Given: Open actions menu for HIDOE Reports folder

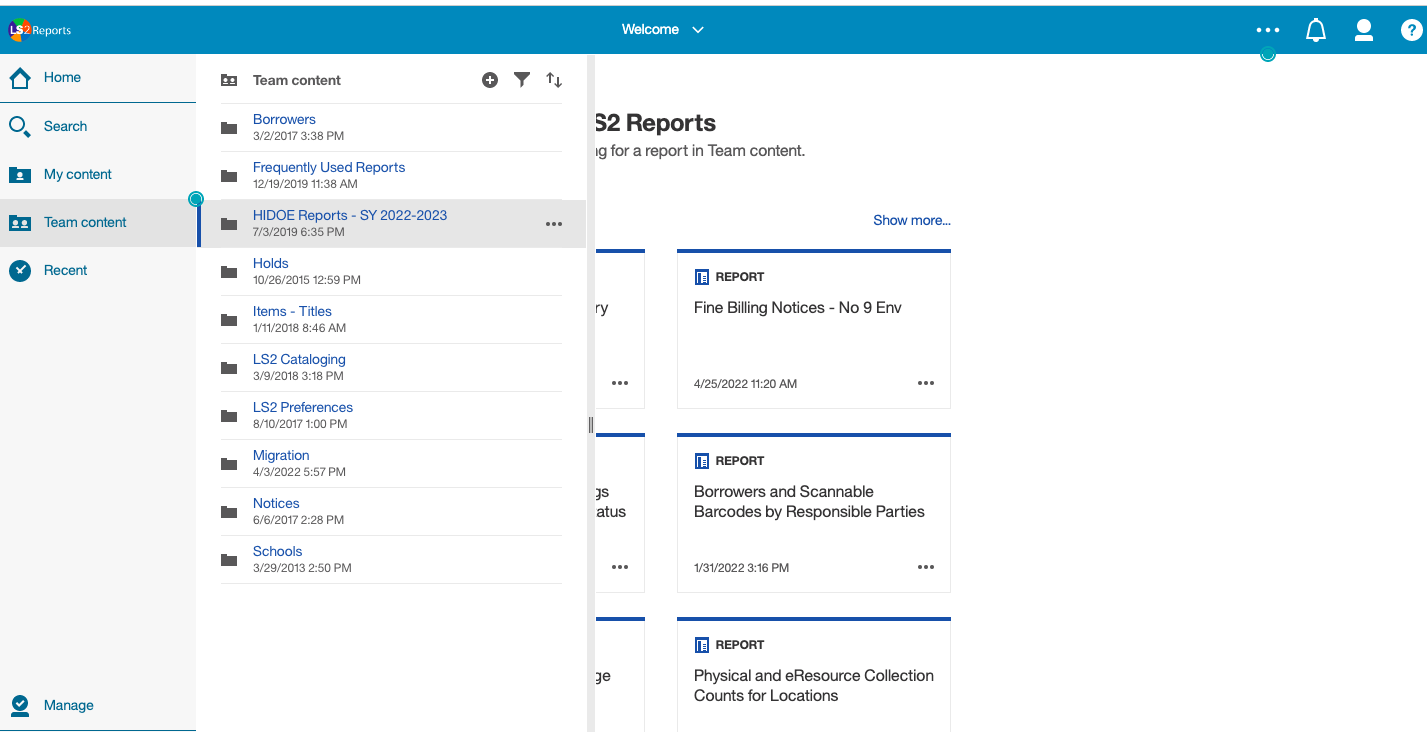Looking at the screenshot, I should pyautogui.click(x=554, y=224).
